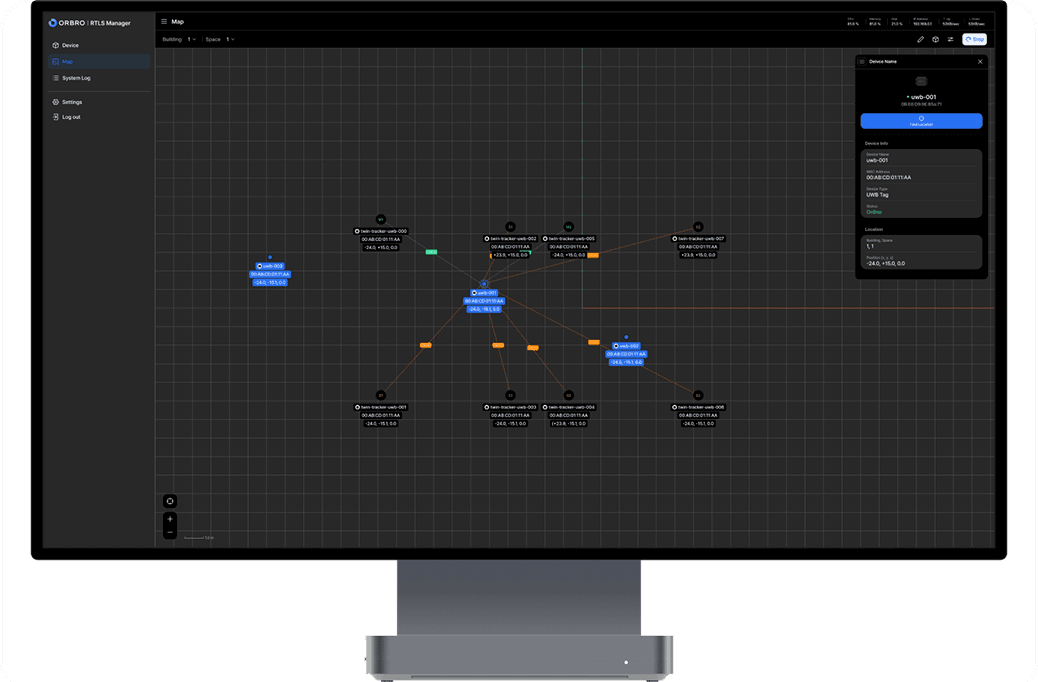Open the filter sliders icon on the map toolbar
The image size is (1038, 682).
pos(951,39)
